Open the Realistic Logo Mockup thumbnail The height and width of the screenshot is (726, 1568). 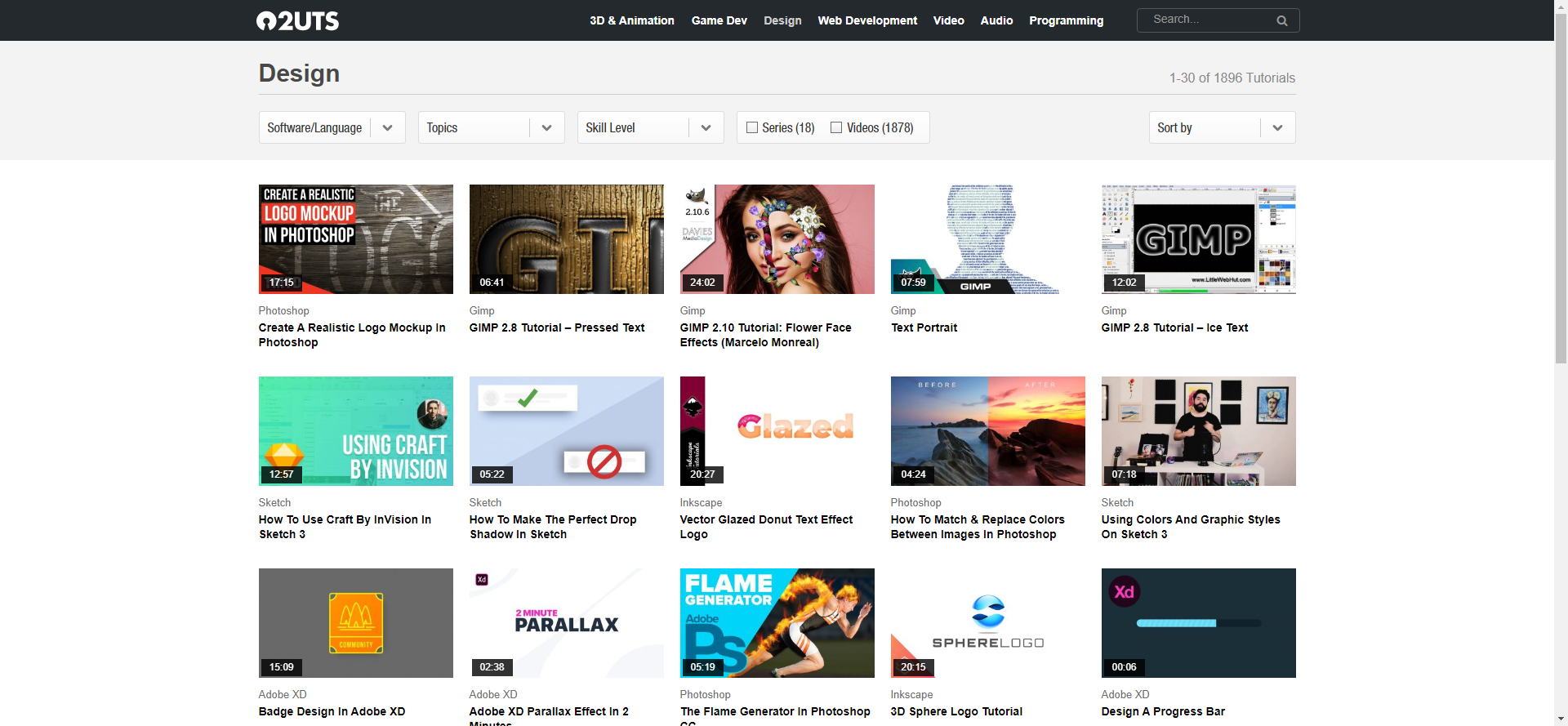(356, 239)
